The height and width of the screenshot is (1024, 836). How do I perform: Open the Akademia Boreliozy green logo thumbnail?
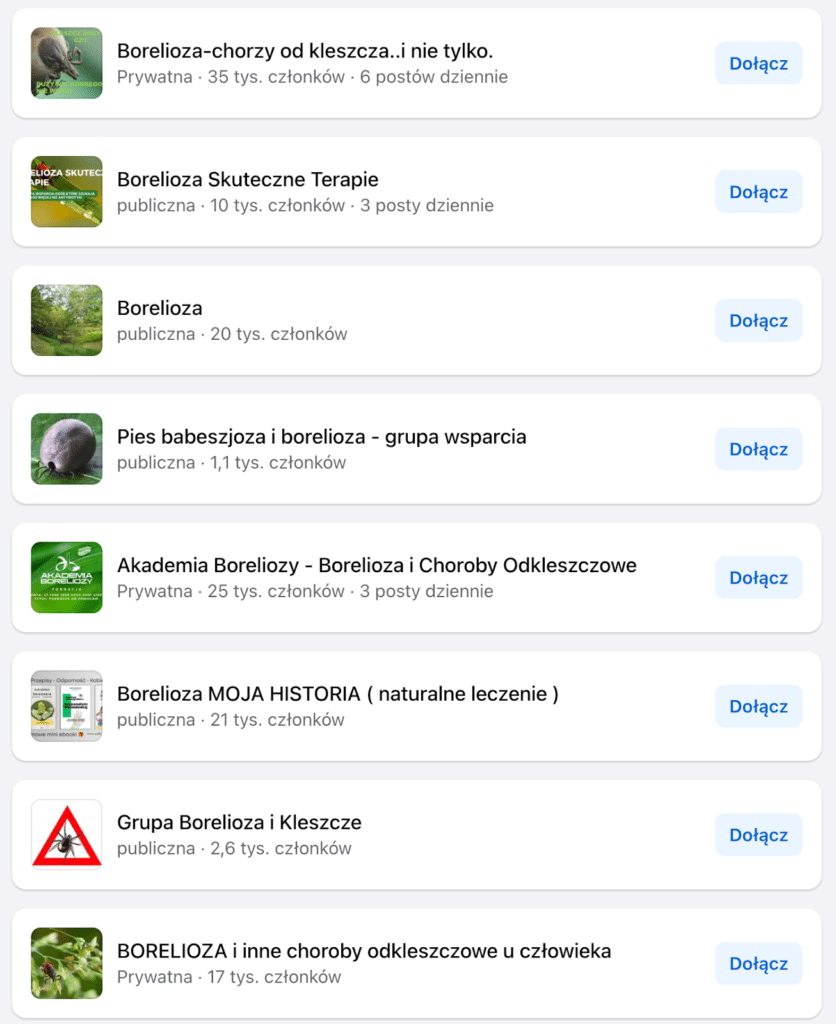[x=67, y=578]
